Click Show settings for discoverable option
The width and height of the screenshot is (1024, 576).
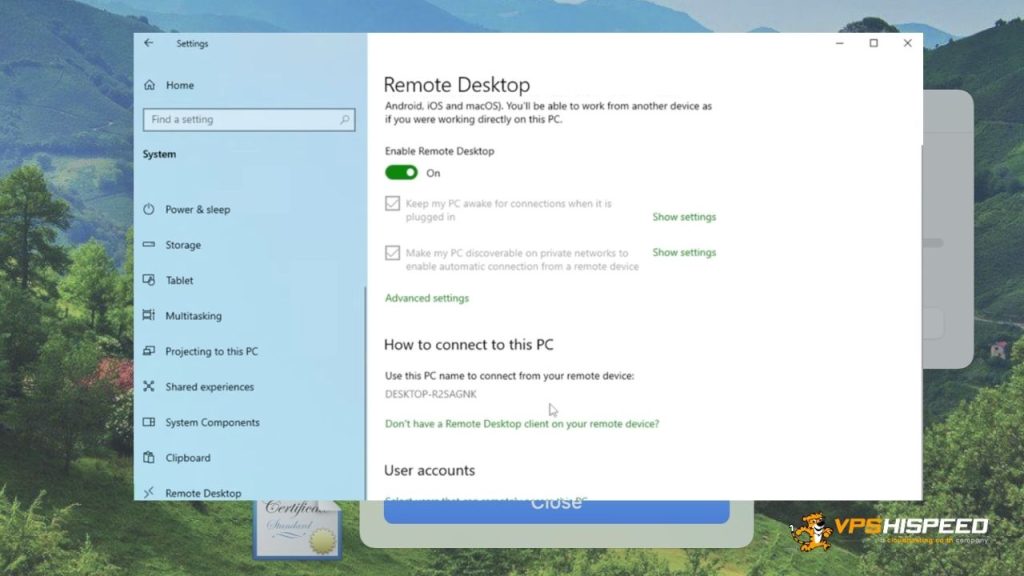[x=684, y=253]
